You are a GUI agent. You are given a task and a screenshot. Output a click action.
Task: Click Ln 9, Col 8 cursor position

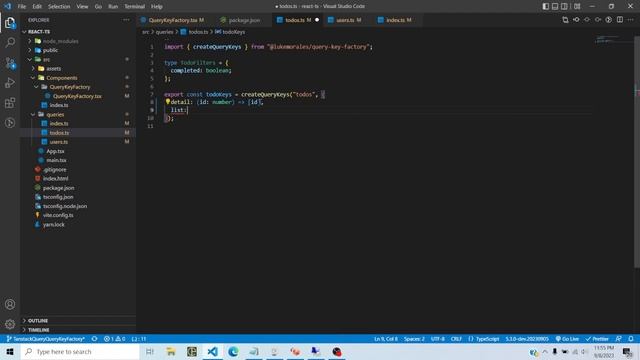coord(386,339)
